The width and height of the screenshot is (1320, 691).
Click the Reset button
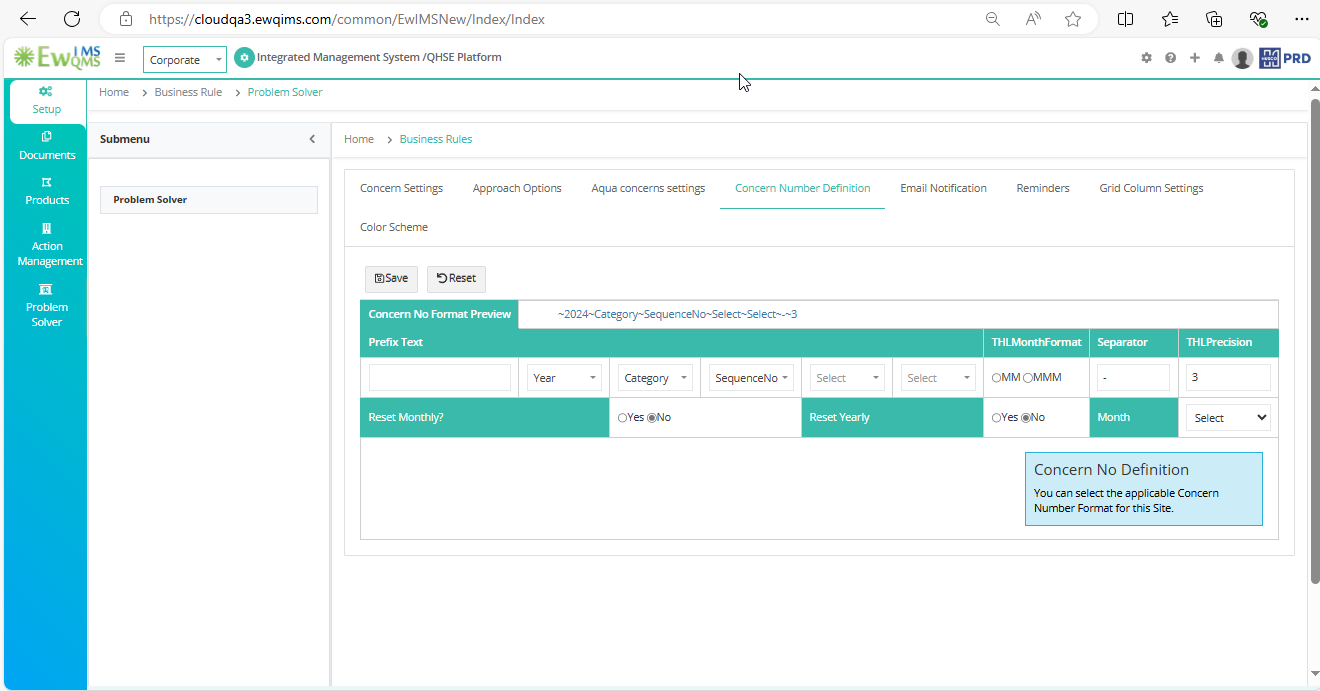tap(456, 279)
